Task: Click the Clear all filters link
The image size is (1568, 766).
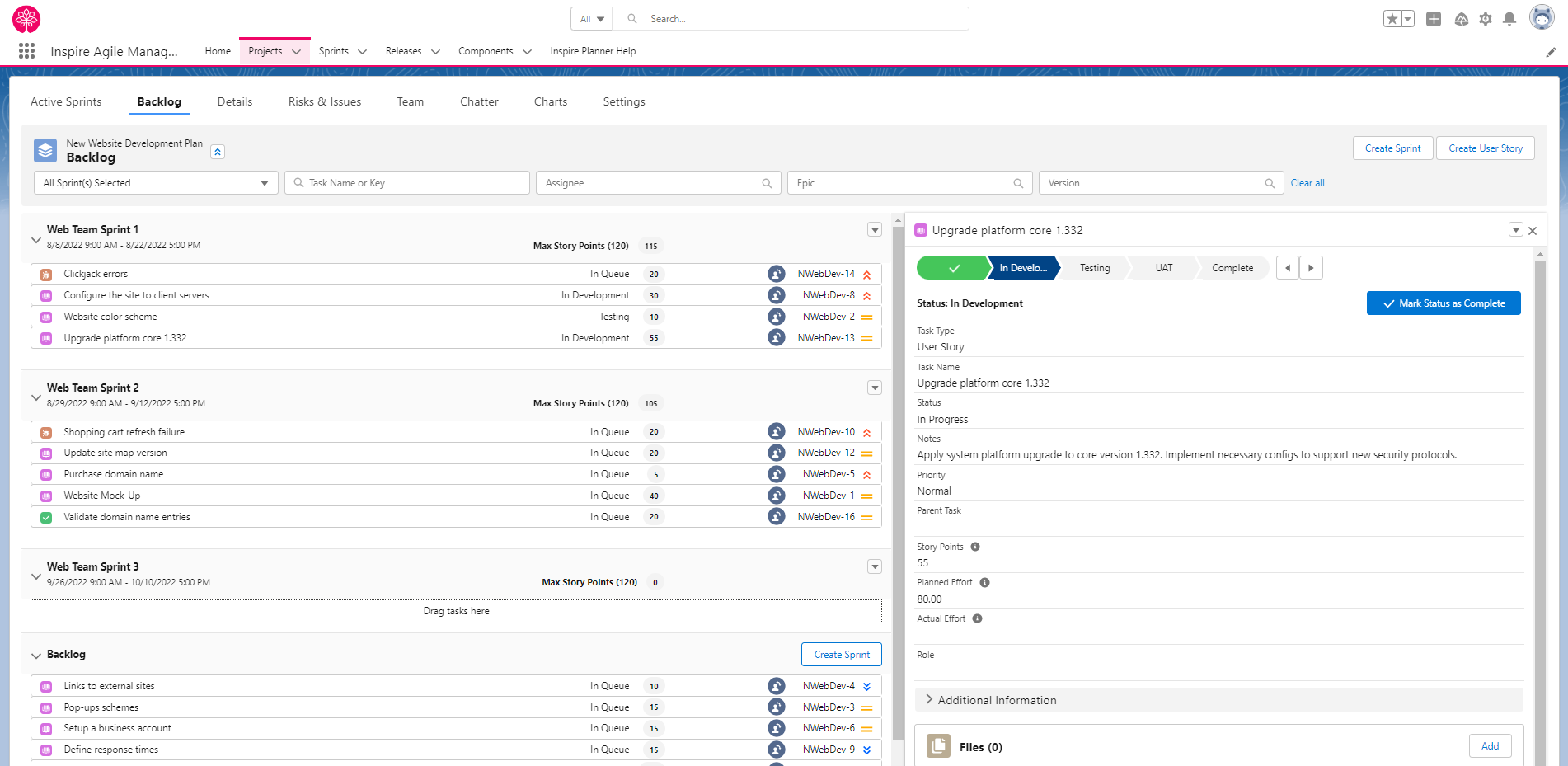Action: 1307,183
